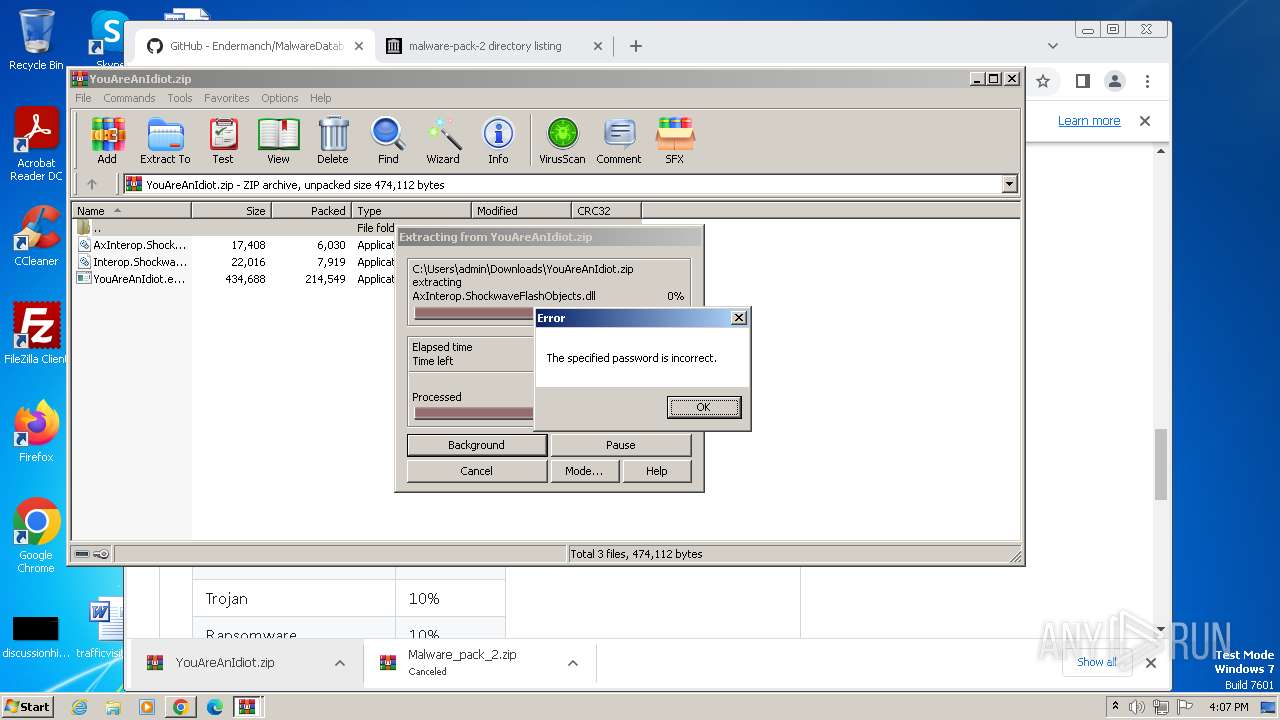
Task: Sort by Modified column header
Action: 521,211
